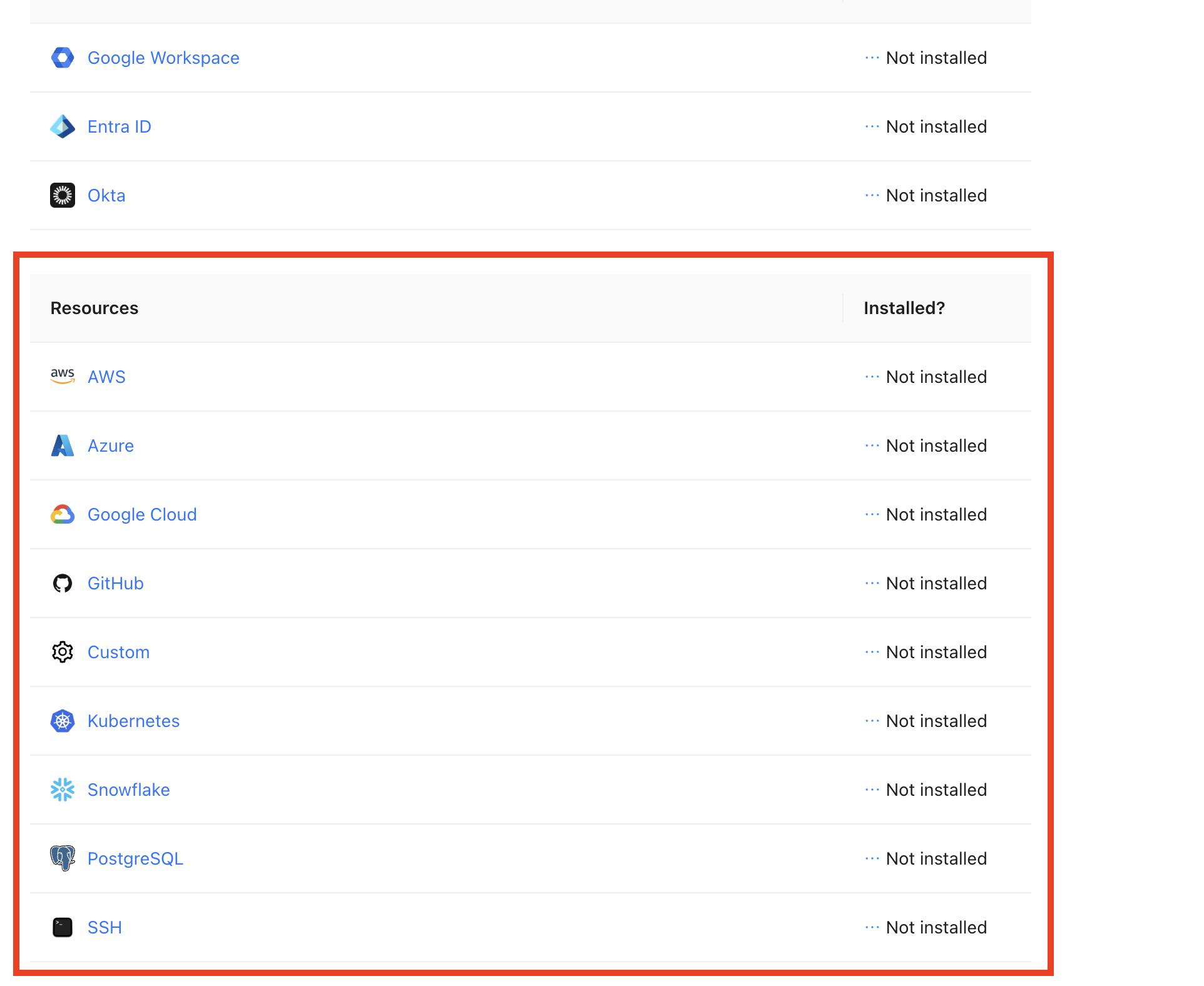Open the Kubernetes resource link
This screenshot has height=986, width=1204.
pos(133,721)
